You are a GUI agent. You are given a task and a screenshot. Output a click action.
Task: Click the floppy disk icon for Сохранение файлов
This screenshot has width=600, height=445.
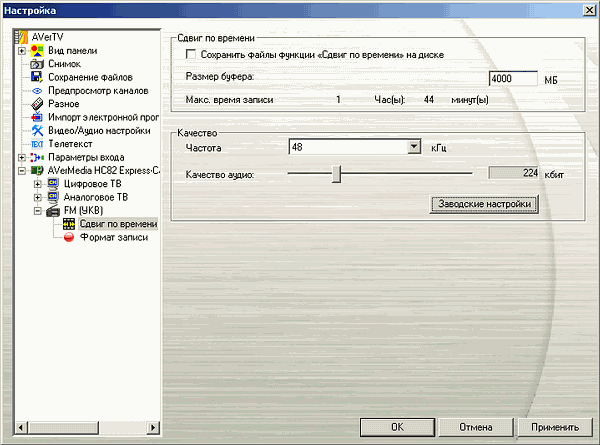(x=37, y=77)
